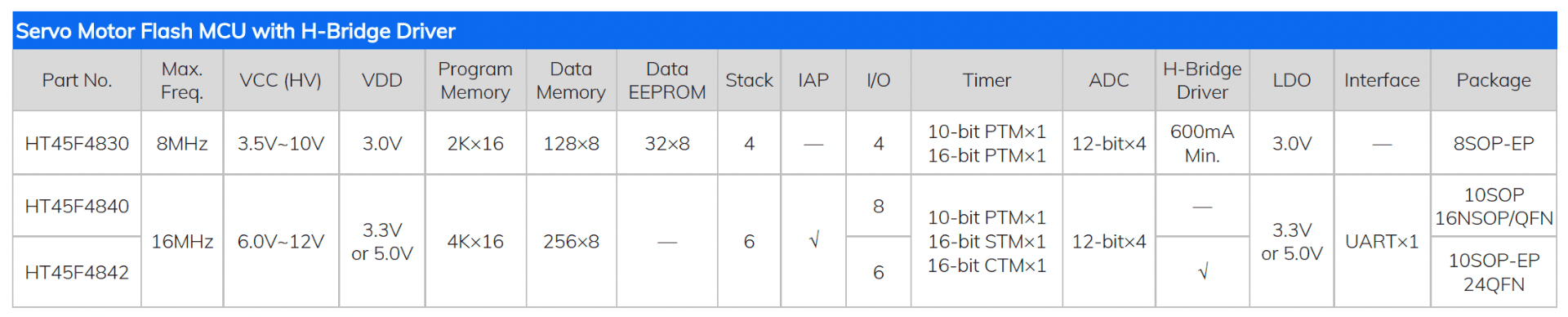Screen dimensions: 1568x317
Task: Click the UART×1 interface cell
Action: click(1382, 241)
